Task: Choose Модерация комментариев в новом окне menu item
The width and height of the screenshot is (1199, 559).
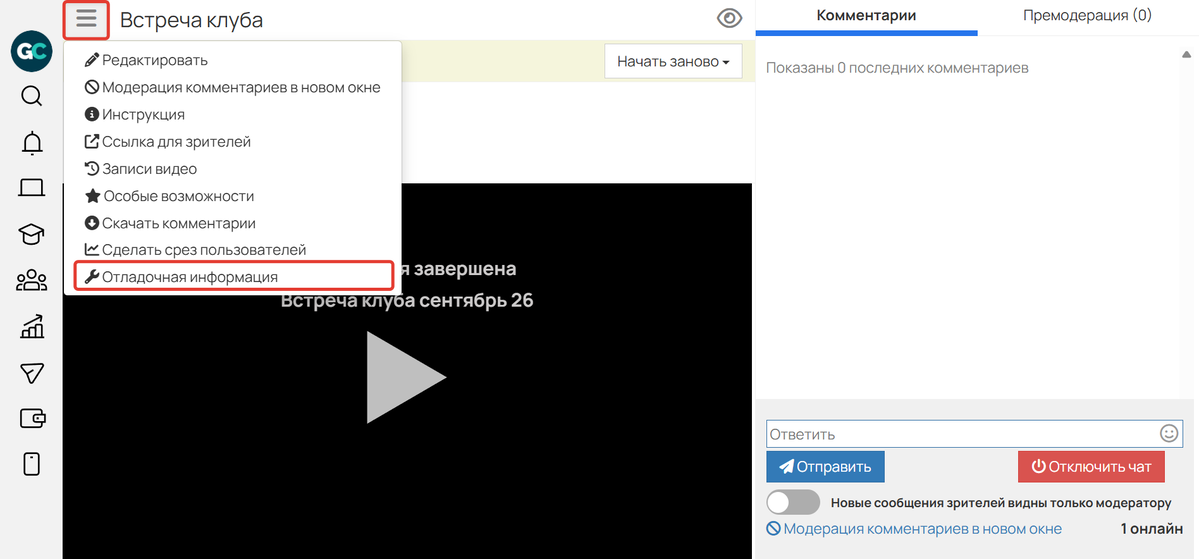Action: coord(232,87)
